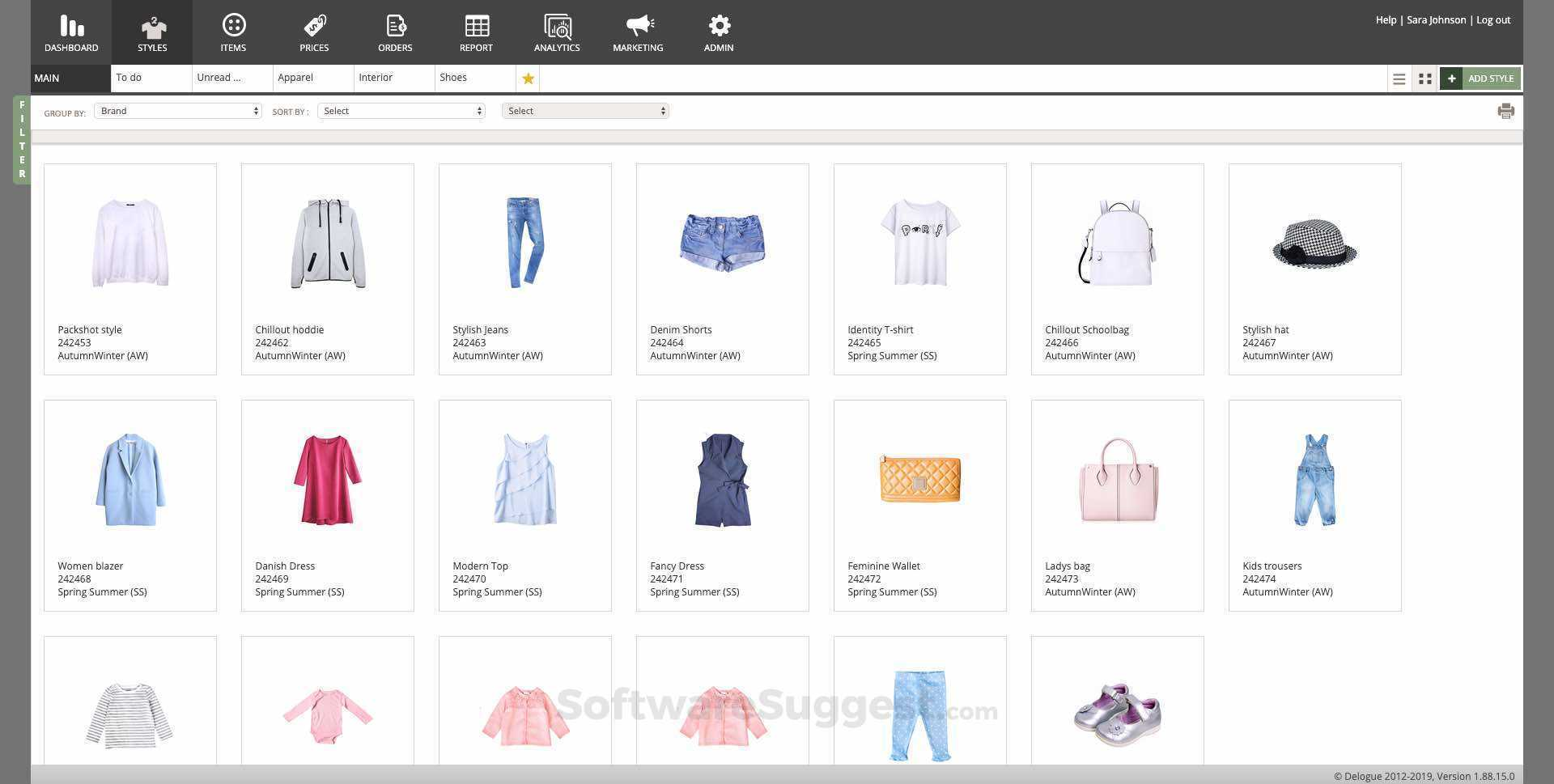
Task: Open the Report section
Action: 476,32
